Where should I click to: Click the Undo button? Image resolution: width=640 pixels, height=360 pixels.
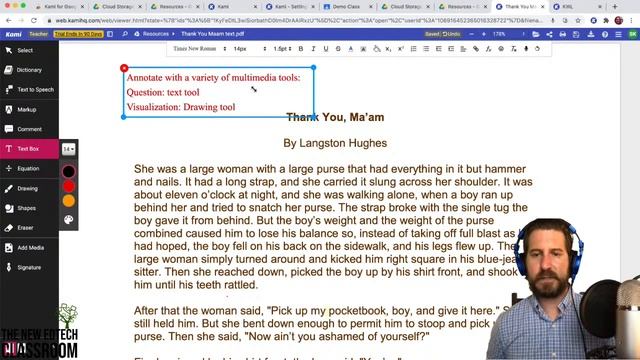click(451, 34)
